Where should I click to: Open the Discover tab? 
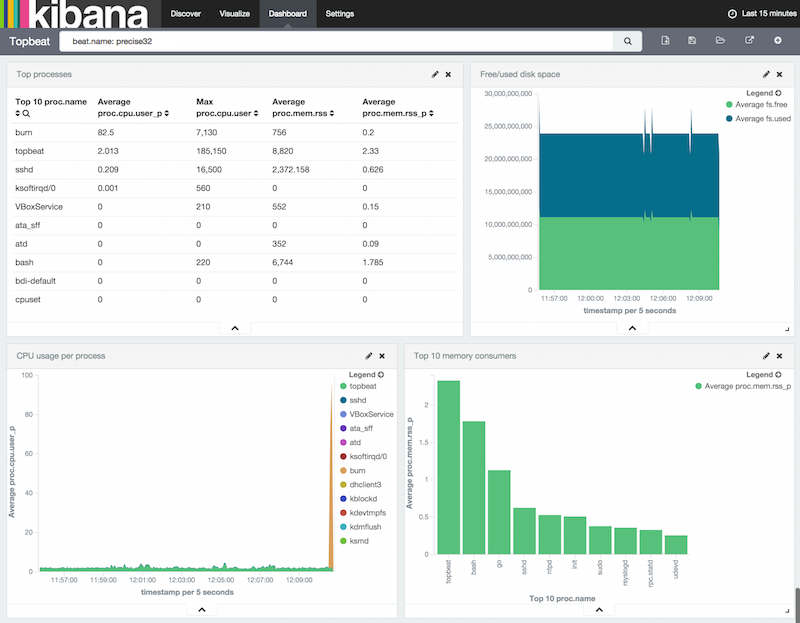pos(185,14)
